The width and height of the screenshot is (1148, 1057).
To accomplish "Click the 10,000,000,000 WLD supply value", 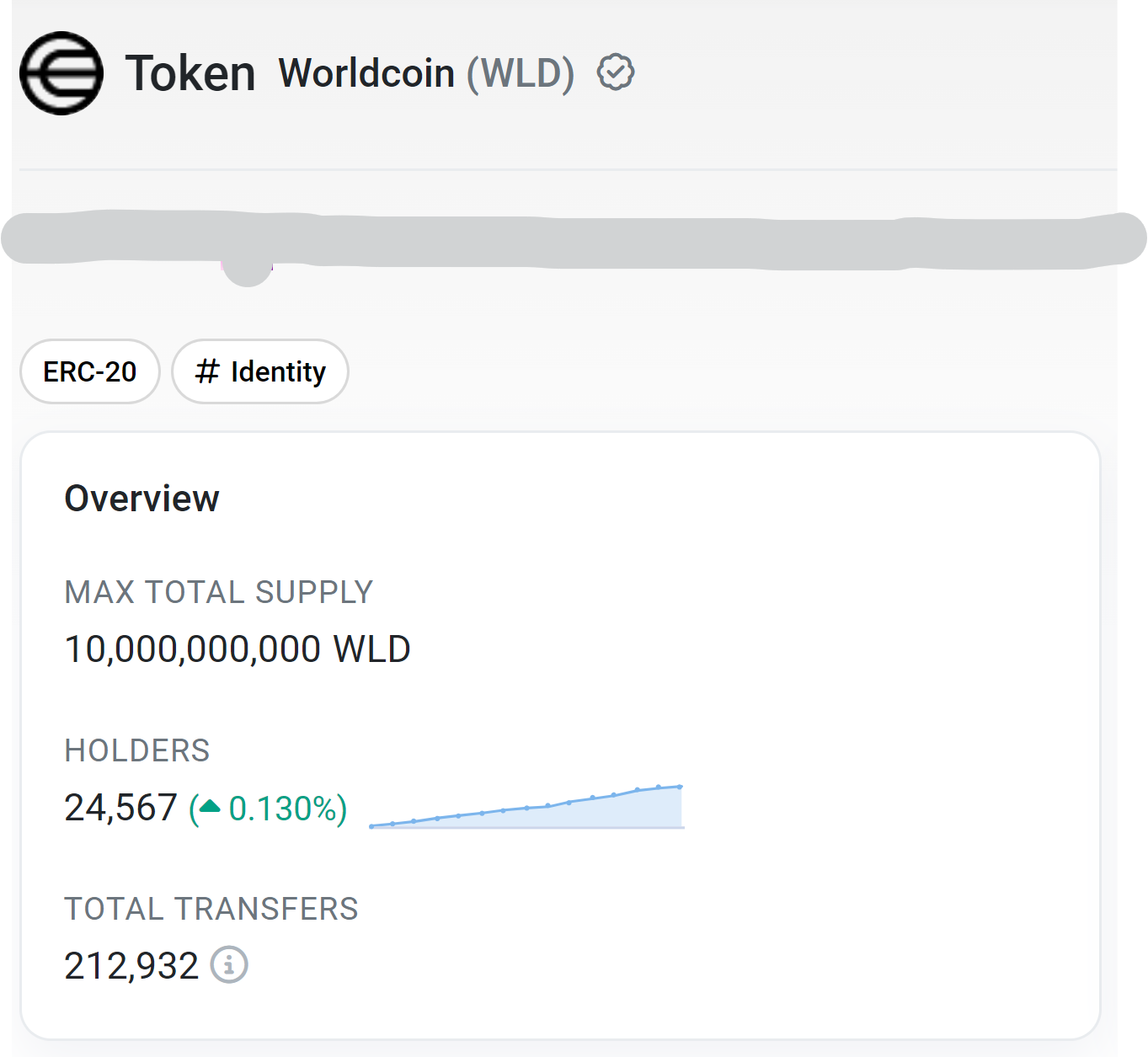I will 238,649.
